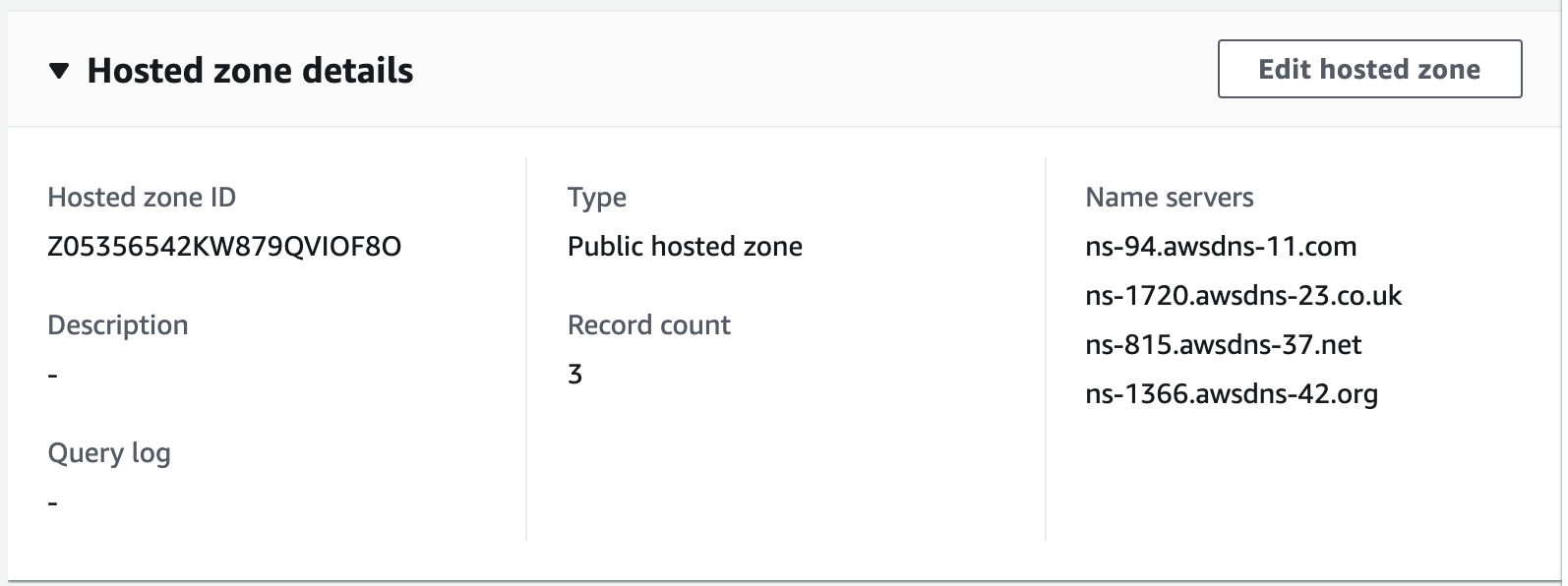Click the Record count label

(x=648, y=325)
